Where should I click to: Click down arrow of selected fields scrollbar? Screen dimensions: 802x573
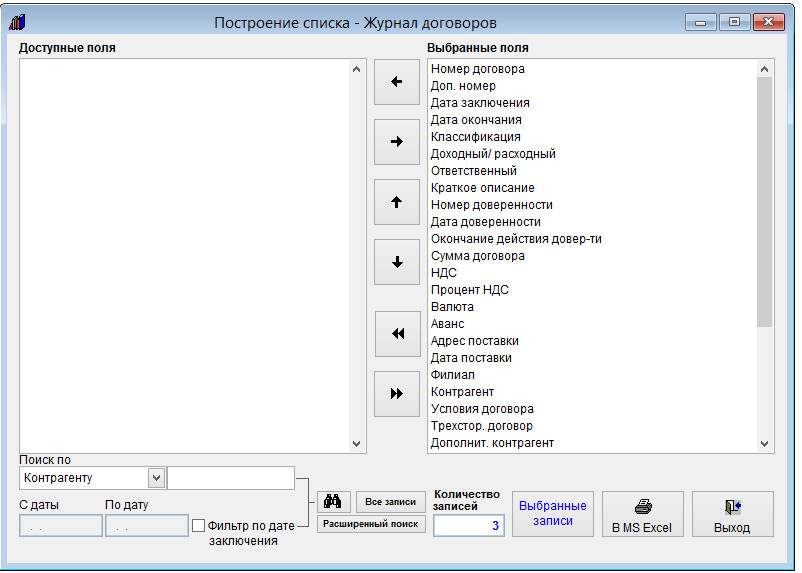tap(765, 444)
